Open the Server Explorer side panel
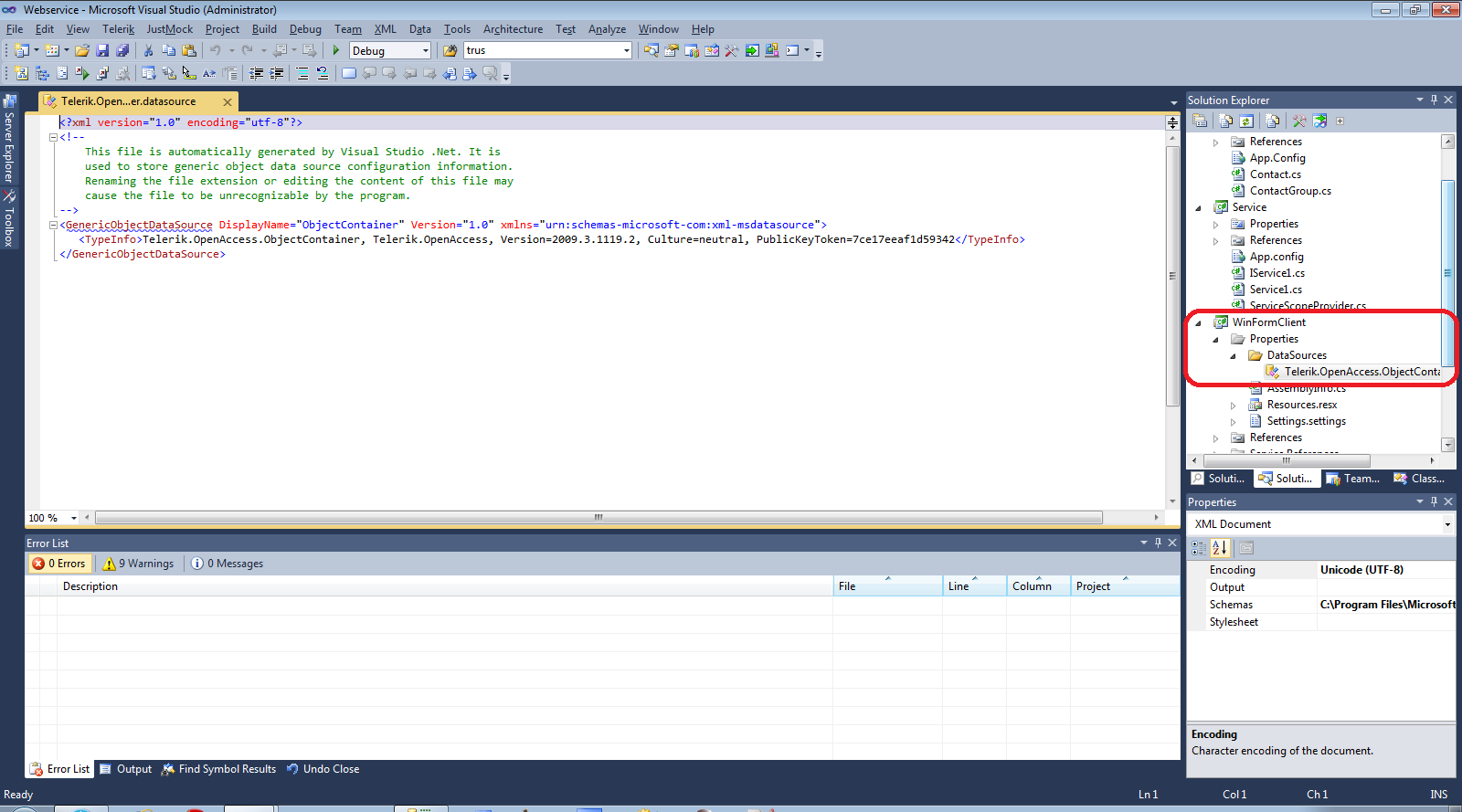 click(9, 139)
